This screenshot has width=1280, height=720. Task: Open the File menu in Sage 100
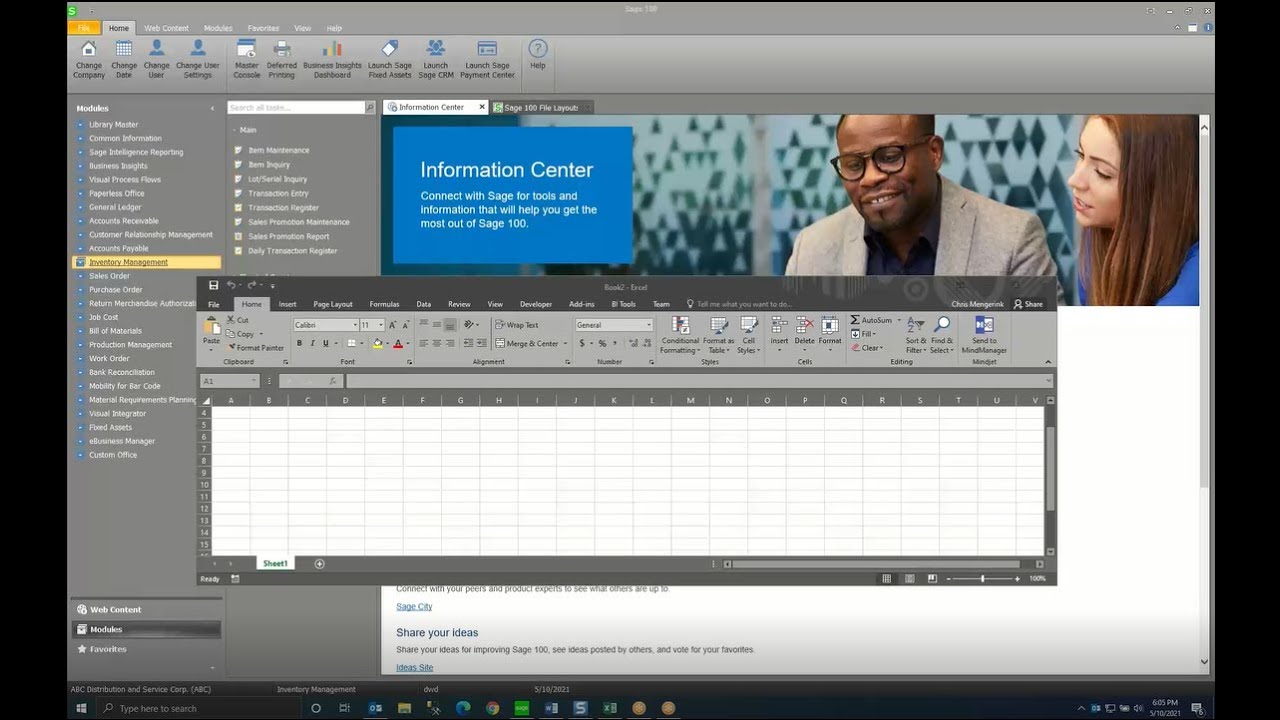pyautogui.click(x=84, y=28)
